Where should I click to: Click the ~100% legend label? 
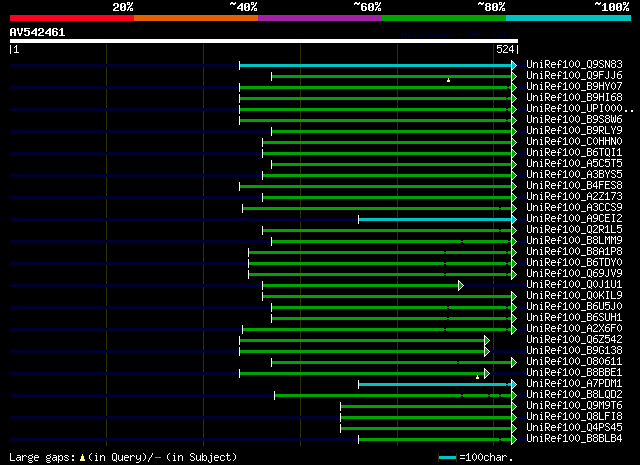612,7
